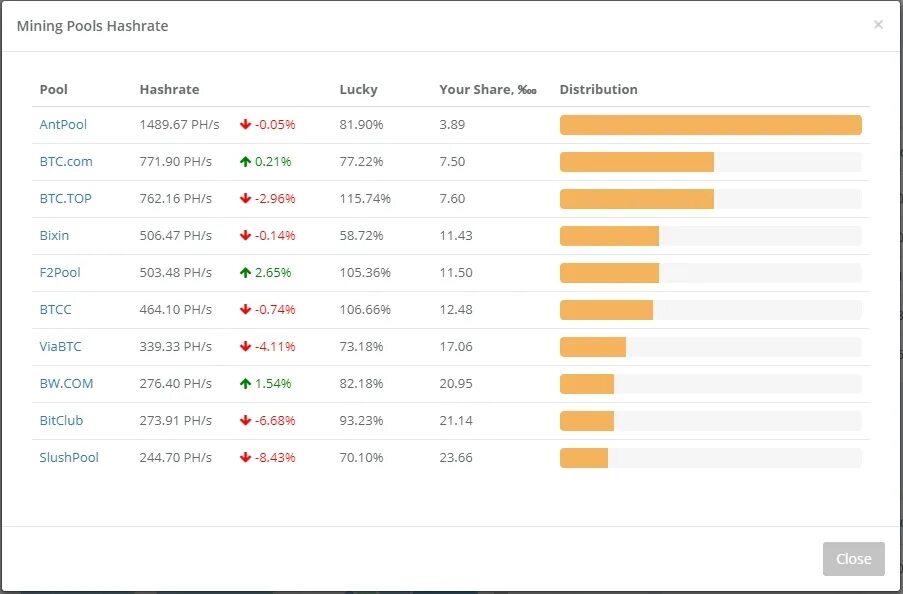
Task: Close the Mining Pools Hashrate dialog via X
Action: [878, 25]
